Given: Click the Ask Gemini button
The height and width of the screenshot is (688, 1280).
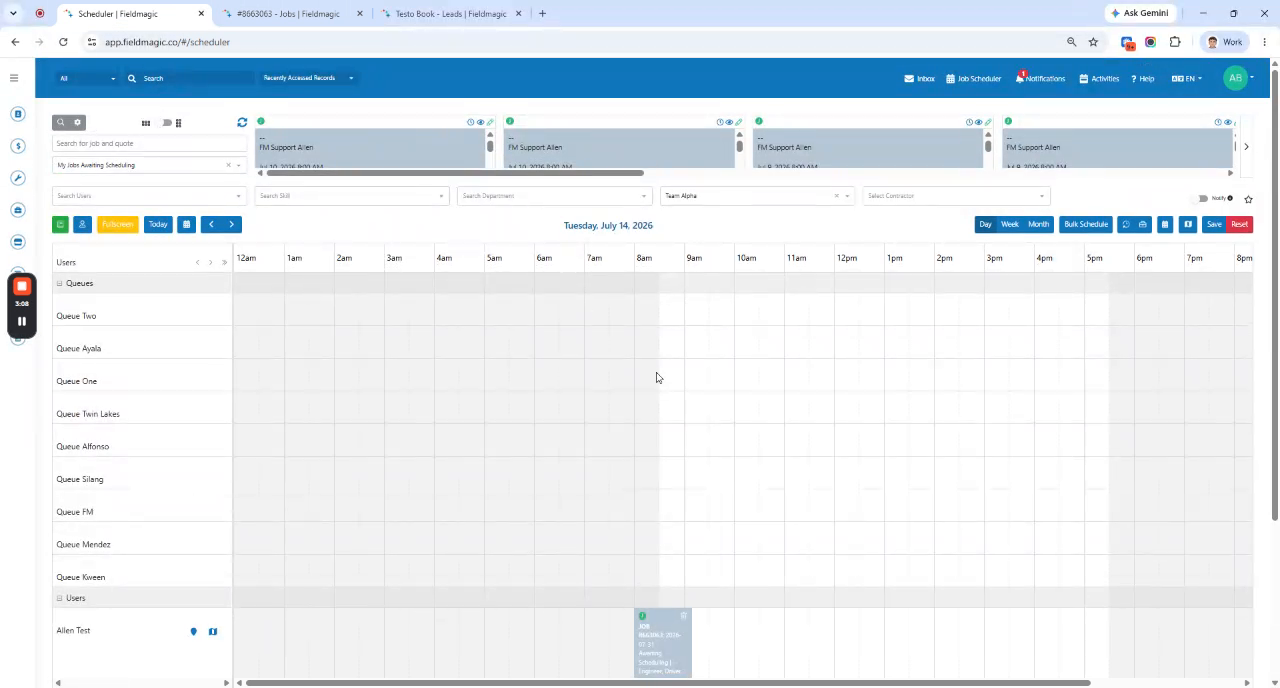Looking at the screenshot, I should coord(1139,13).
